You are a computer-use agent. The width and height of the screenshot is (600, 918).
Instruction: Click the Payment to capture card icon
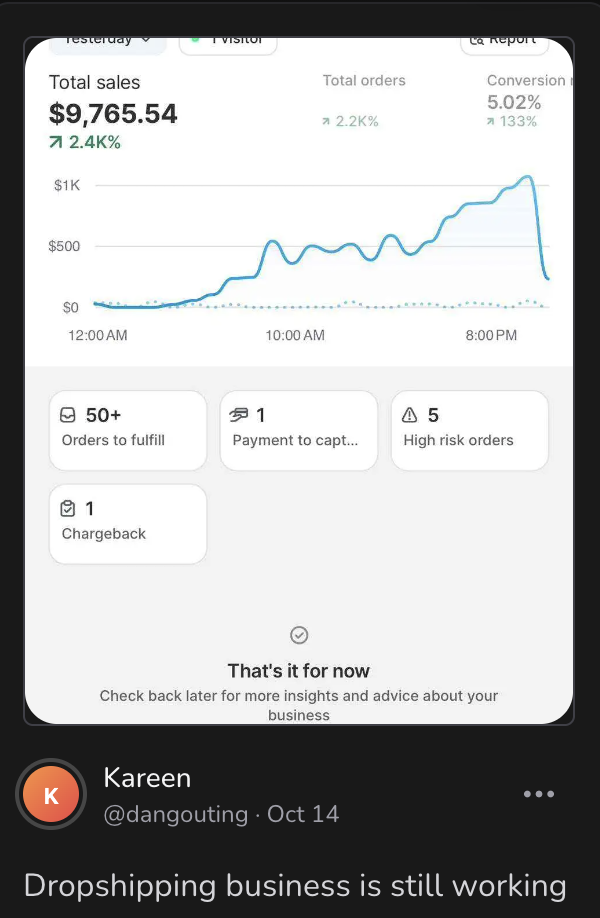(238, 414)
